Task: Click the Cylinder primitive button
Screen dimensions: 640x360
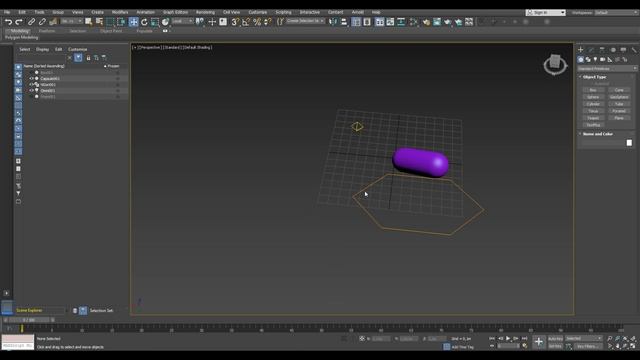Action: (x=593, y=104)
